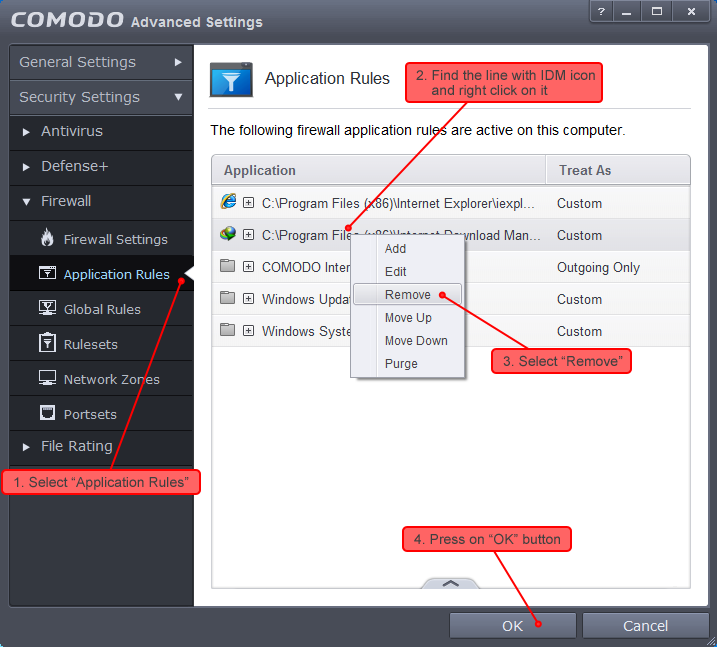The height and width of the screenshot is (647, 717).
Task: Click the Firewall Settings flame icon
Action: coord(47,238)
